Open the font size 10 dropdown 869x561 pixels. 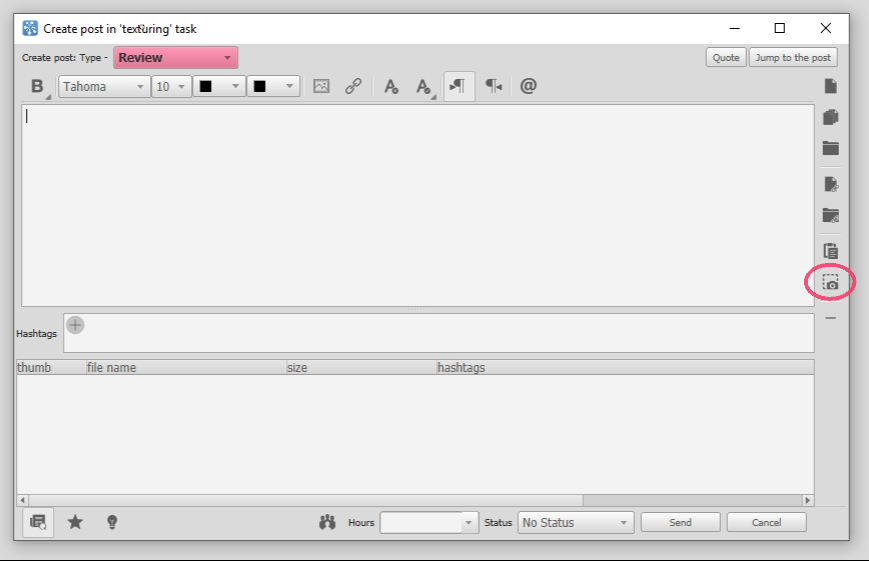(172, 86)
